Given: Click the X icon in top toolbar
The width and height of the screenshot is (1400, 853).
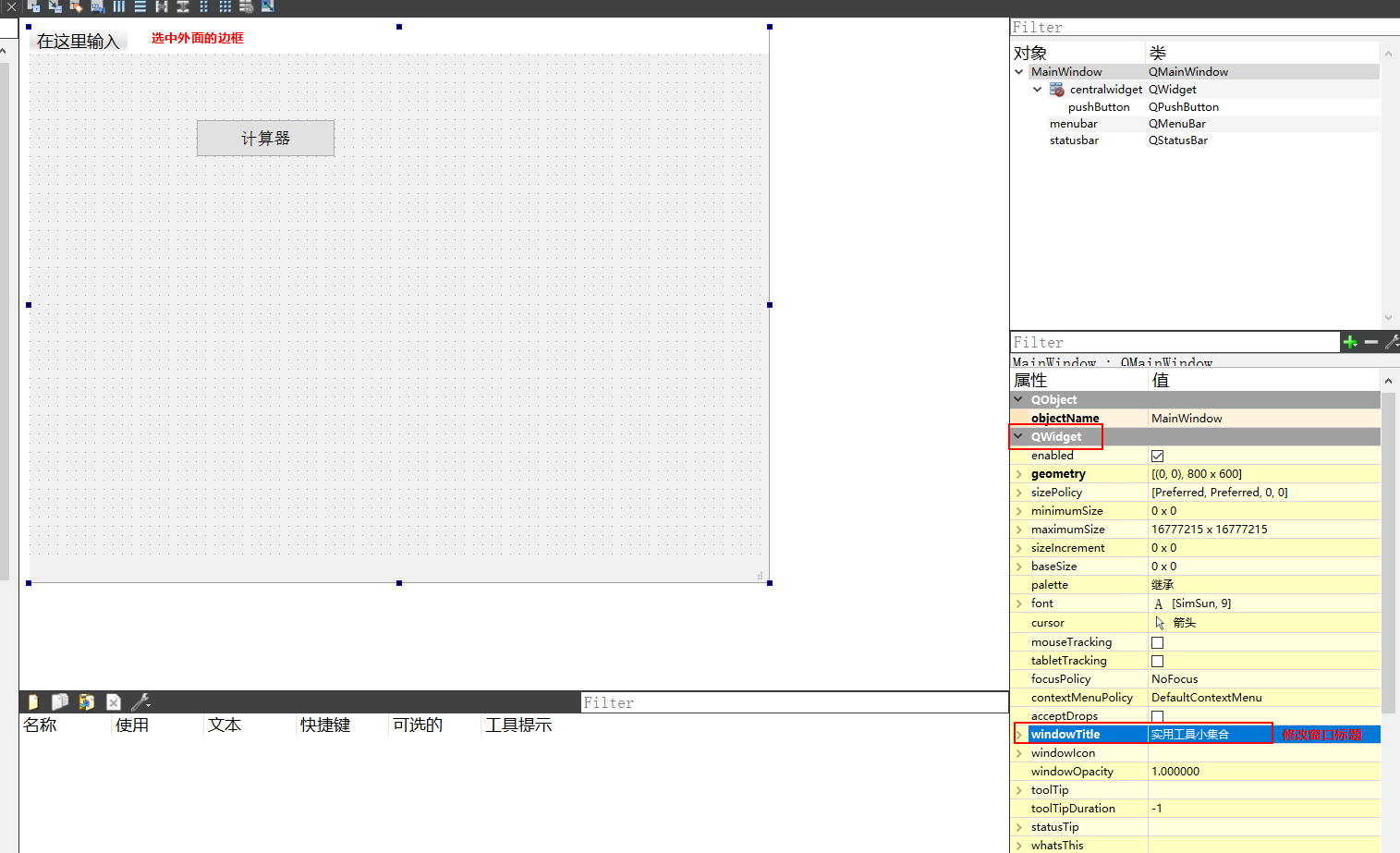Looking at the screenshot, I should click(11, 6).
